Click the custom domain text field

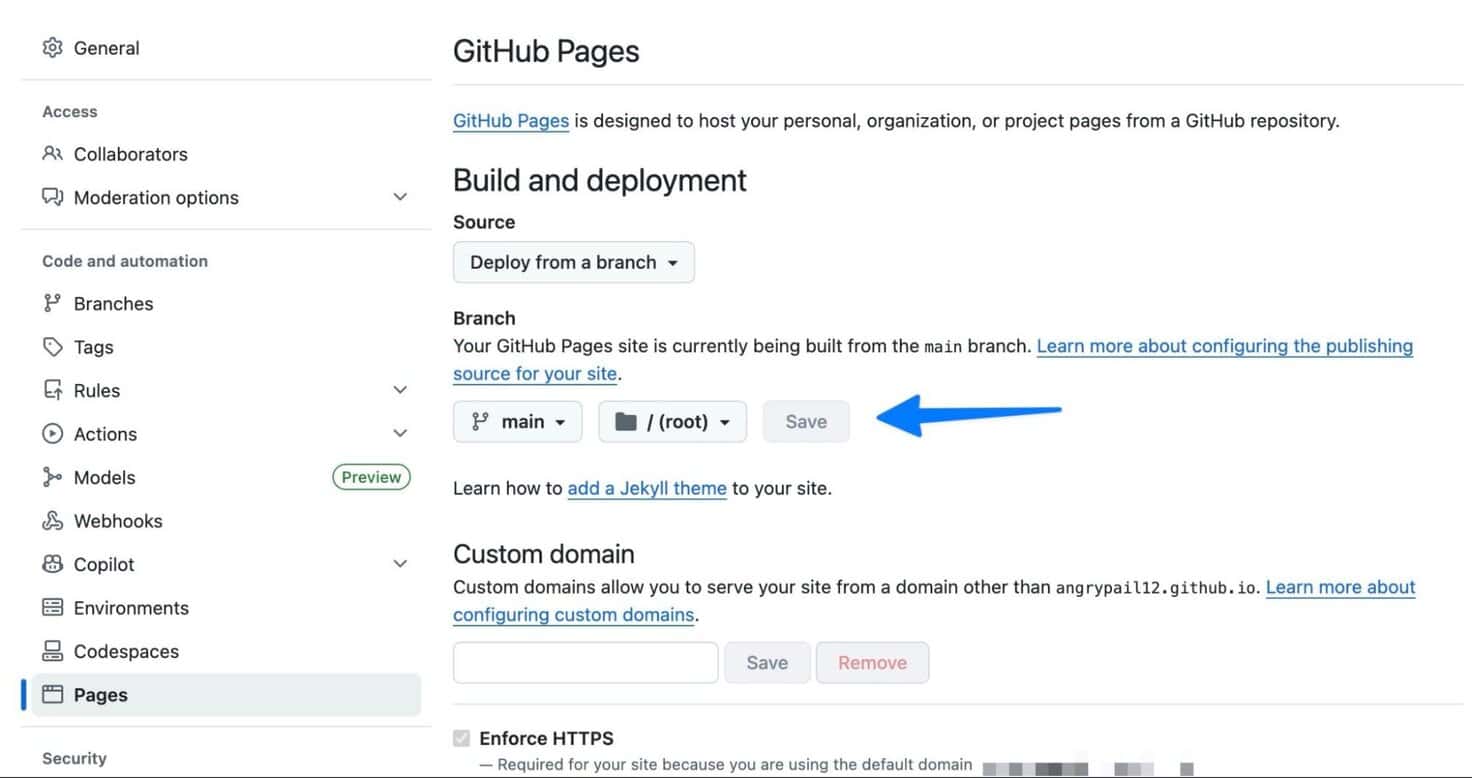pyautogui.click(x=586, y=663)
